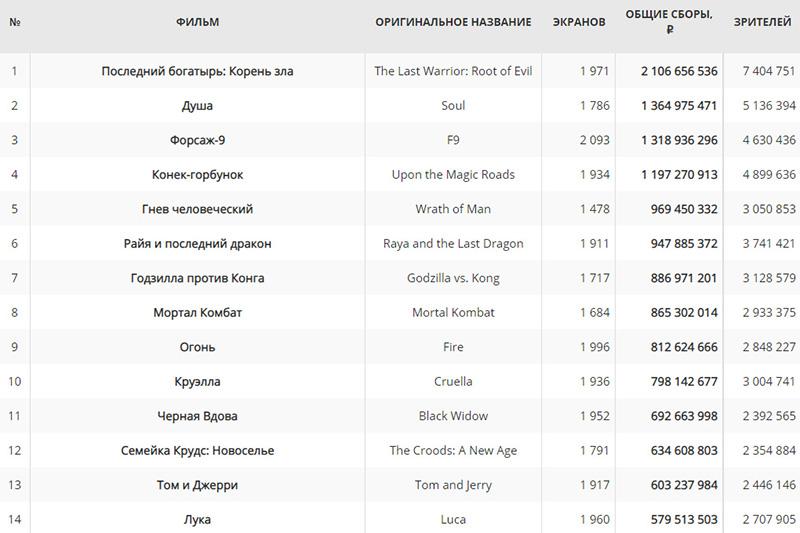Viewport: 800px width, 533px height.
Task: Select the Круэлла film title
Action: click(197, 382)
